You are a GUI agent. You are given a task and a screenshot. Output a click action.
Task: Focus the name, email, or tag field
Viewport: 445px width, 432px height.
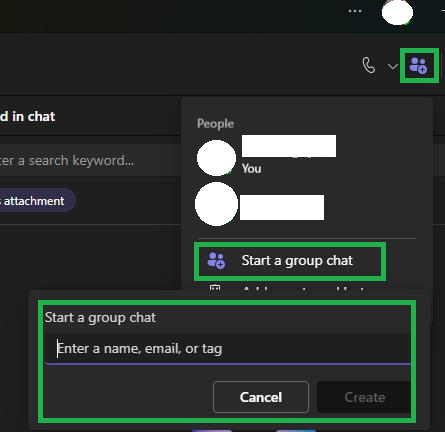[228, 349]
